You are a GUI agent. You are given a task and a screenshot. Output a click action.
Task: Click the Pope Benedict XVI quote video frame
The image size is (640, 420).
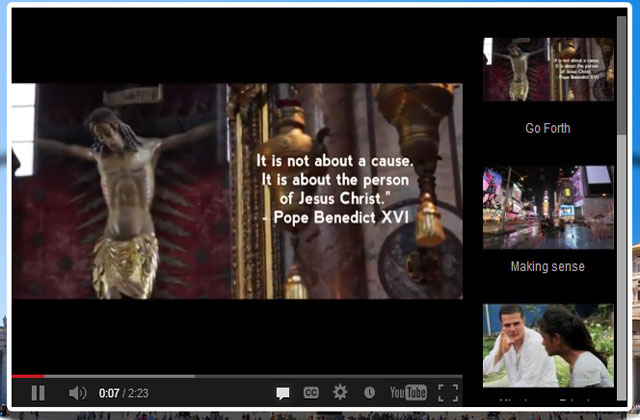[237, 191]
